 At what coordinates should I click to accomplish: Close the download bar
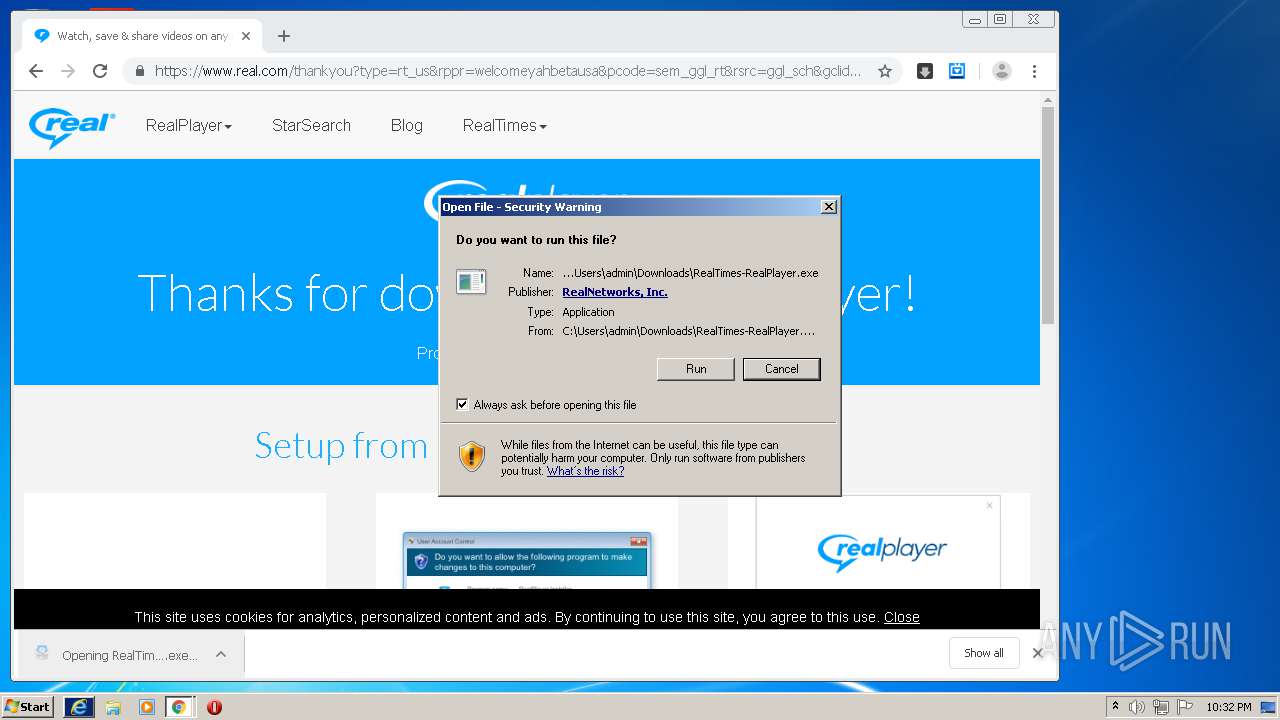[x=1037, y=653]
